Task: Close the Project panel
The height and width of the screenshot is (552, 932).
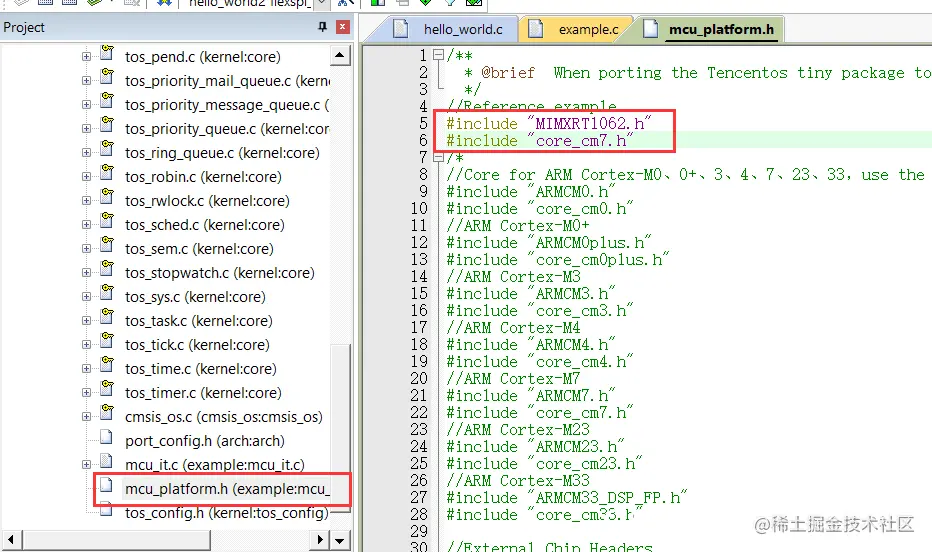Action: tap(342, 27)
